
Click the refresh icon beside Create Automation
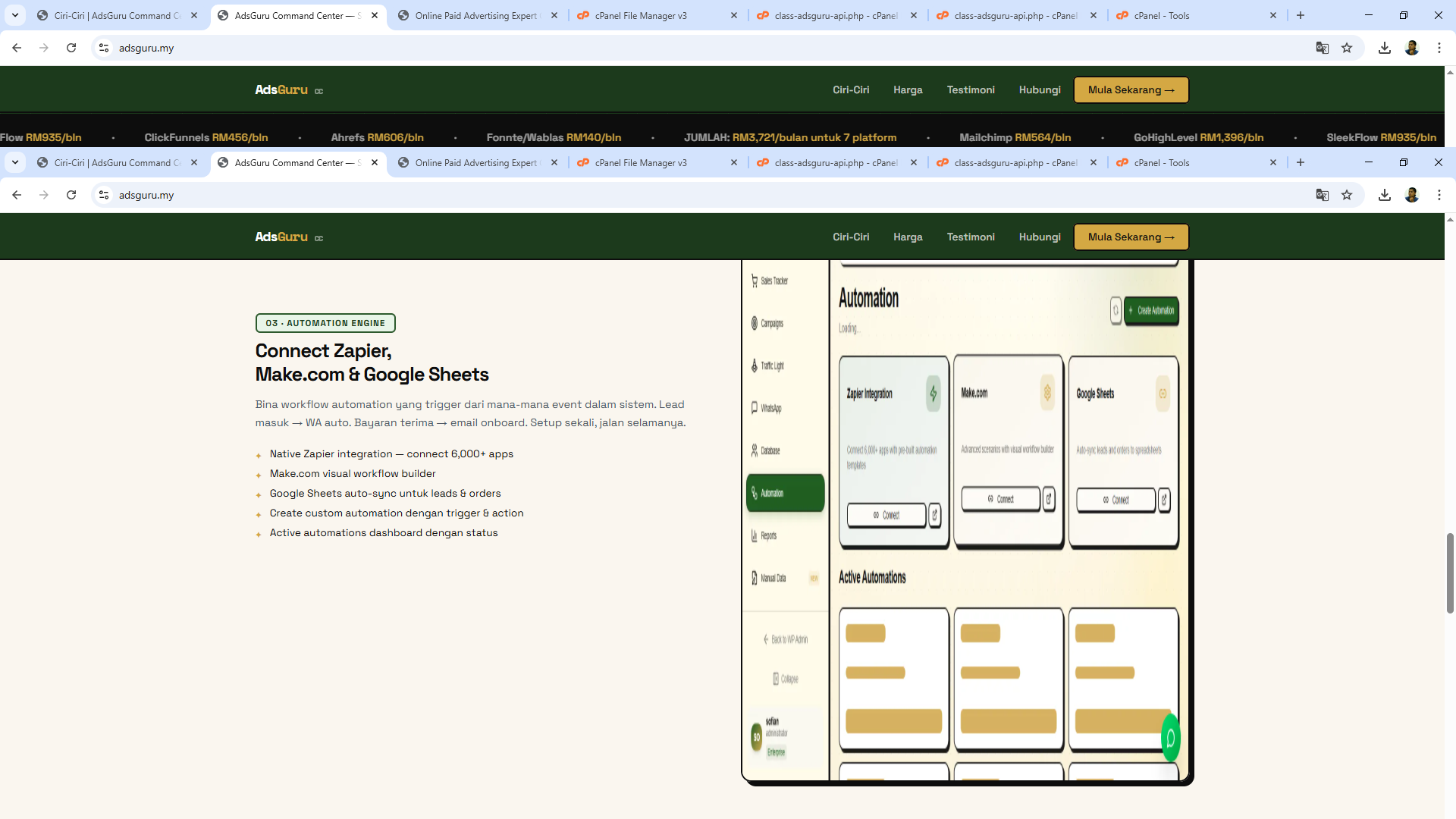tap(1115, 311)
